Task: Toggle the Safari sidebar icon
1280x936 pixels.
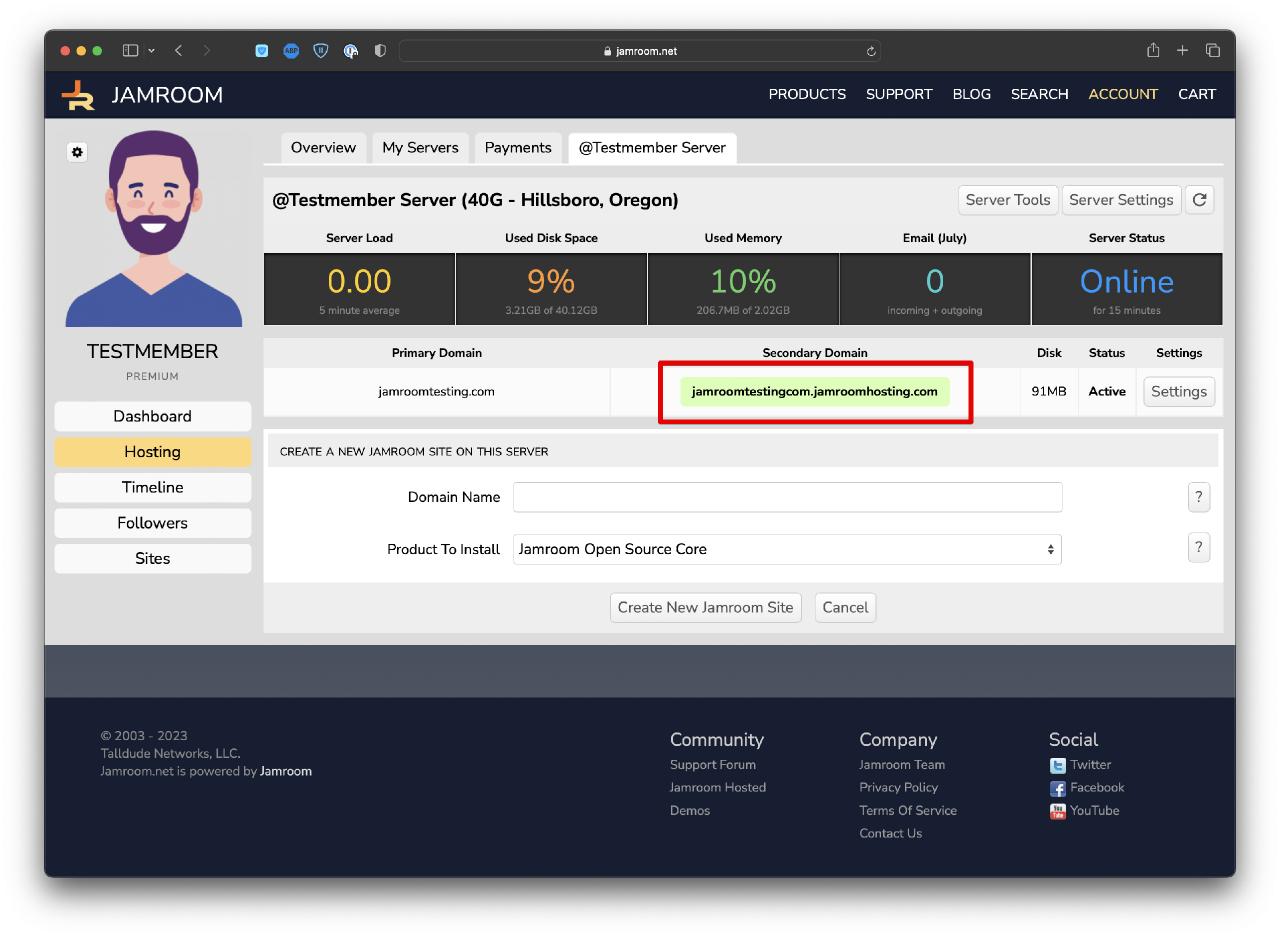Action: tap(130, 51)
